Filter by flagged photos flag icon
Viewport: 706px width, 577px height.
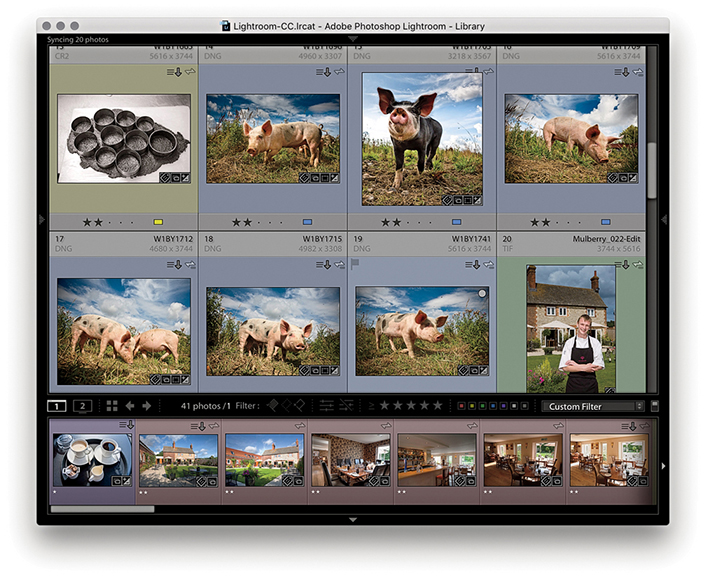coord(272,406)
